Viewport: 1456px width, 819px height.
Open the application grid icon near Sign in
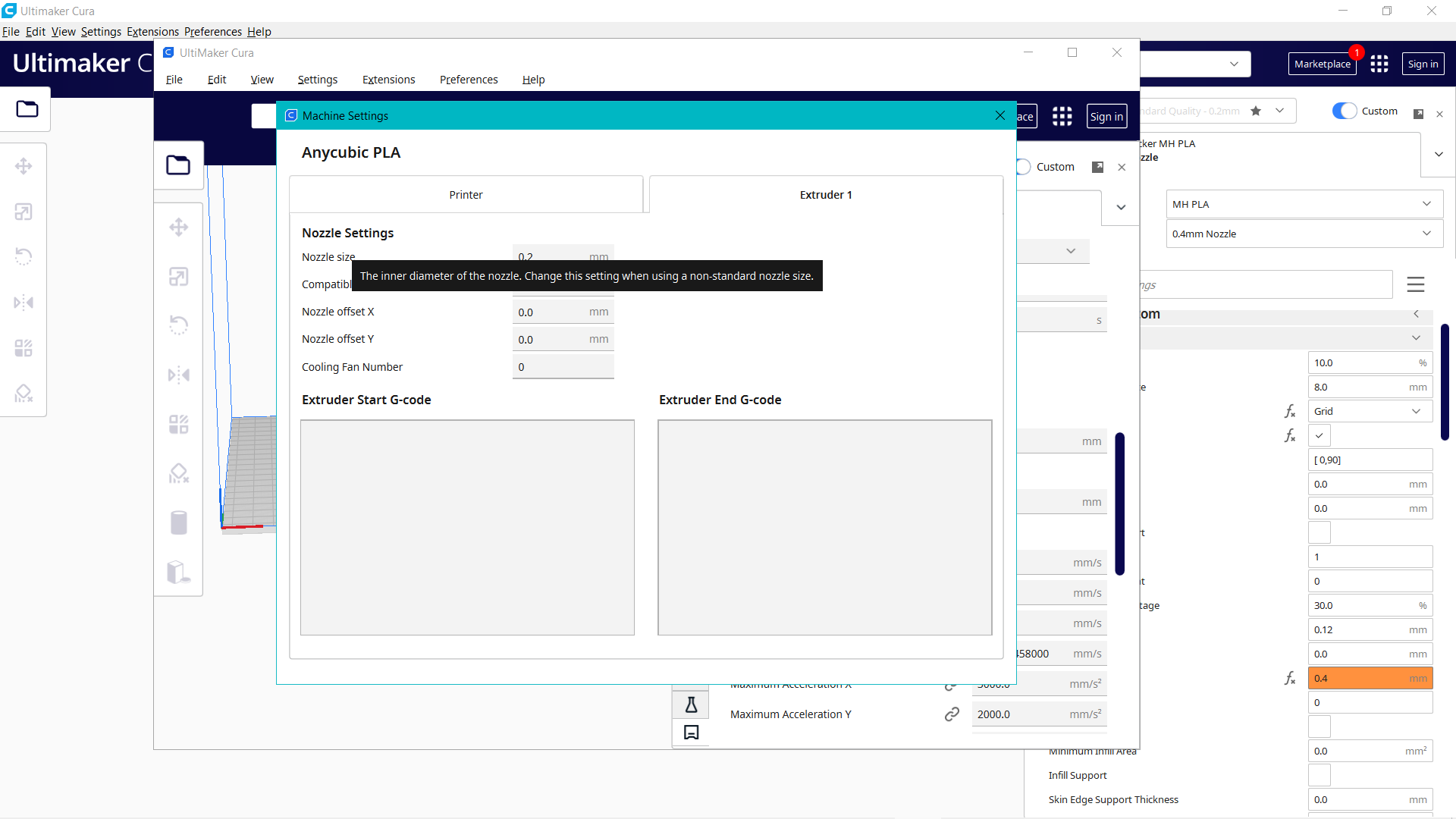click(1380, 64)
